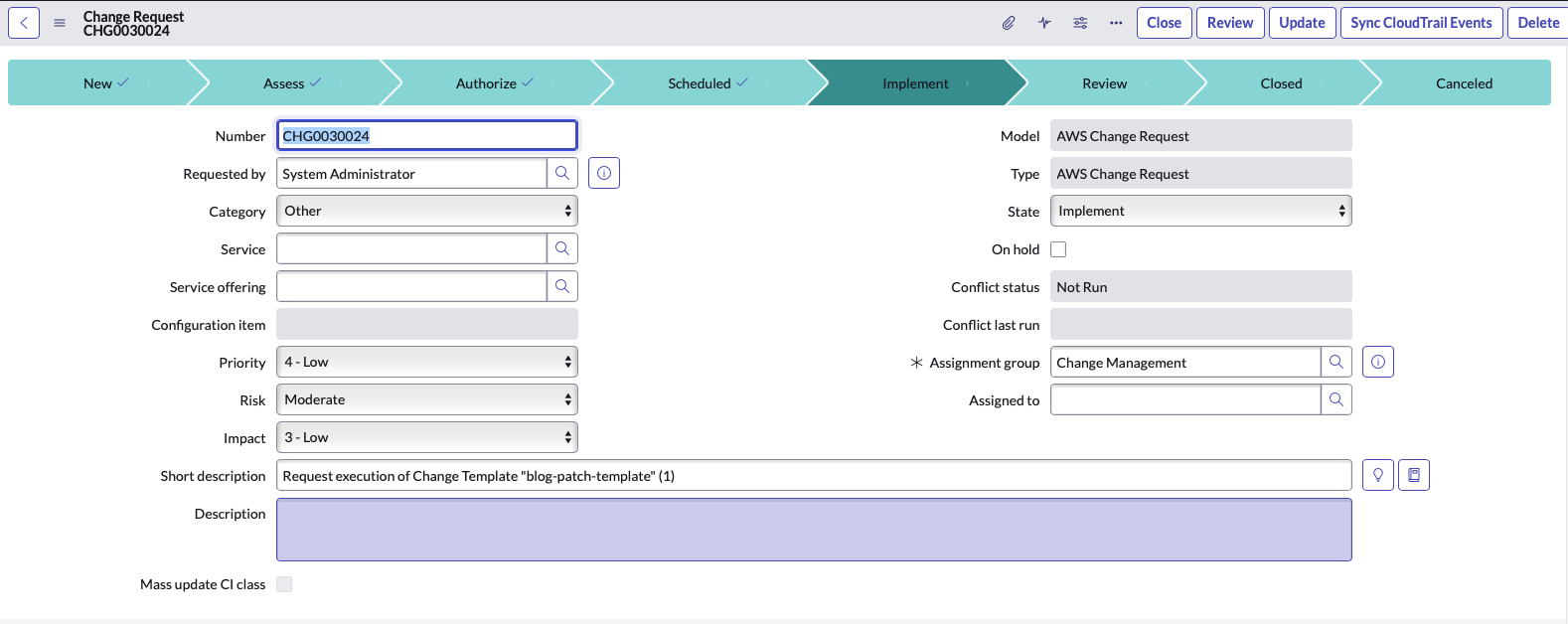1568x624 pixels.
Task: Click the Close button in header
Action: tap(1165, 23)
